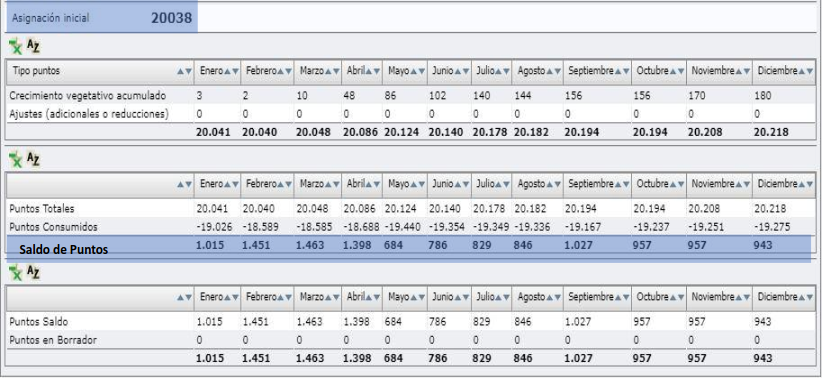Click the Noviembre header in the Puntos Saldo table
Viewport: 822px width, 381px height.
(712, 297)
